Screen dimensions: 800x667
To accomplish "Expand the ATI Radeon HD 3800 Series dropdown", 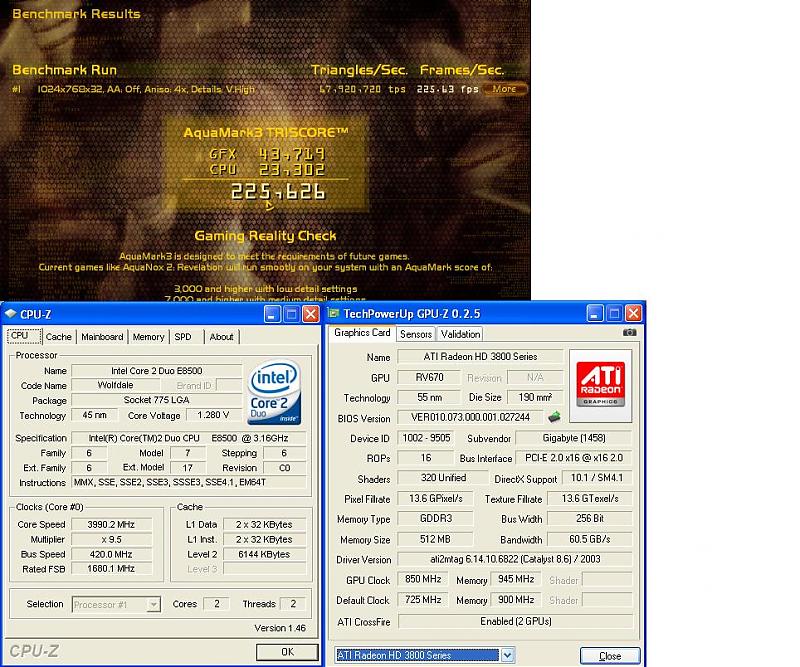I will pyautogui.click(x=508, y=655).
